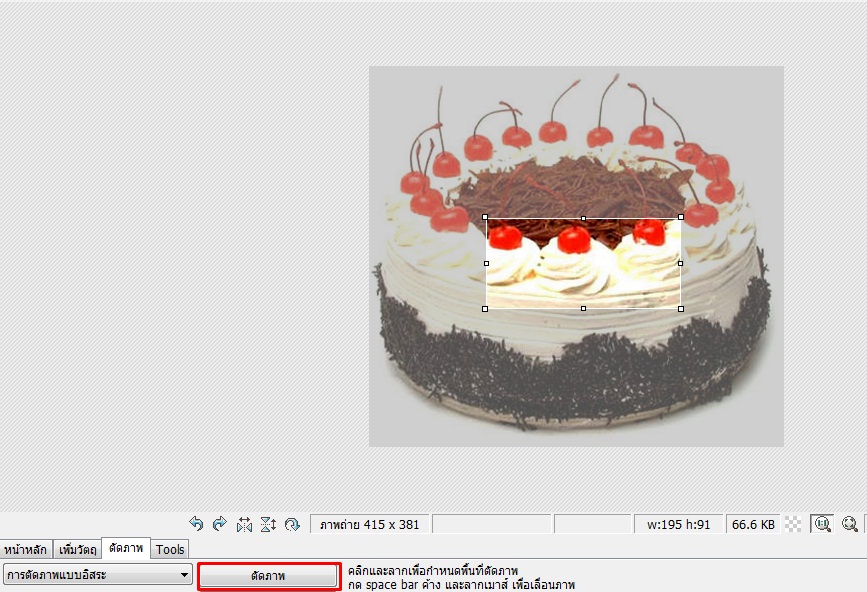Select the ตัดภาพ tab

tap(126, 548)
